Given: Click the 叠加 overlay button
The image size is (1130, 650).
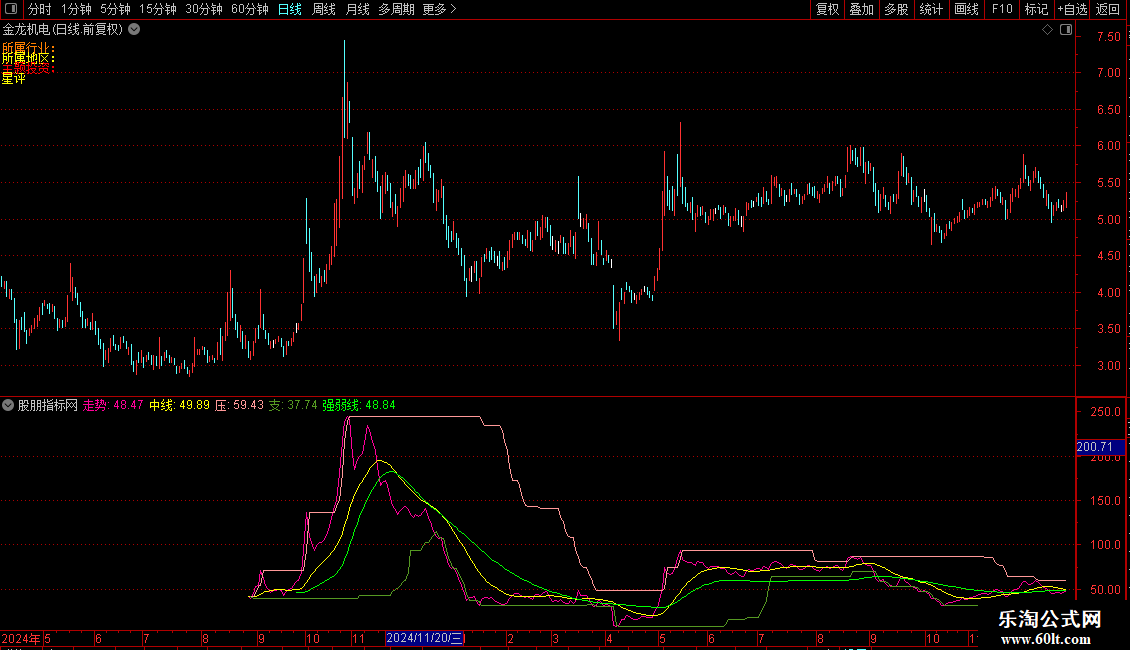Looking at the screenshot, I should 861,9.
